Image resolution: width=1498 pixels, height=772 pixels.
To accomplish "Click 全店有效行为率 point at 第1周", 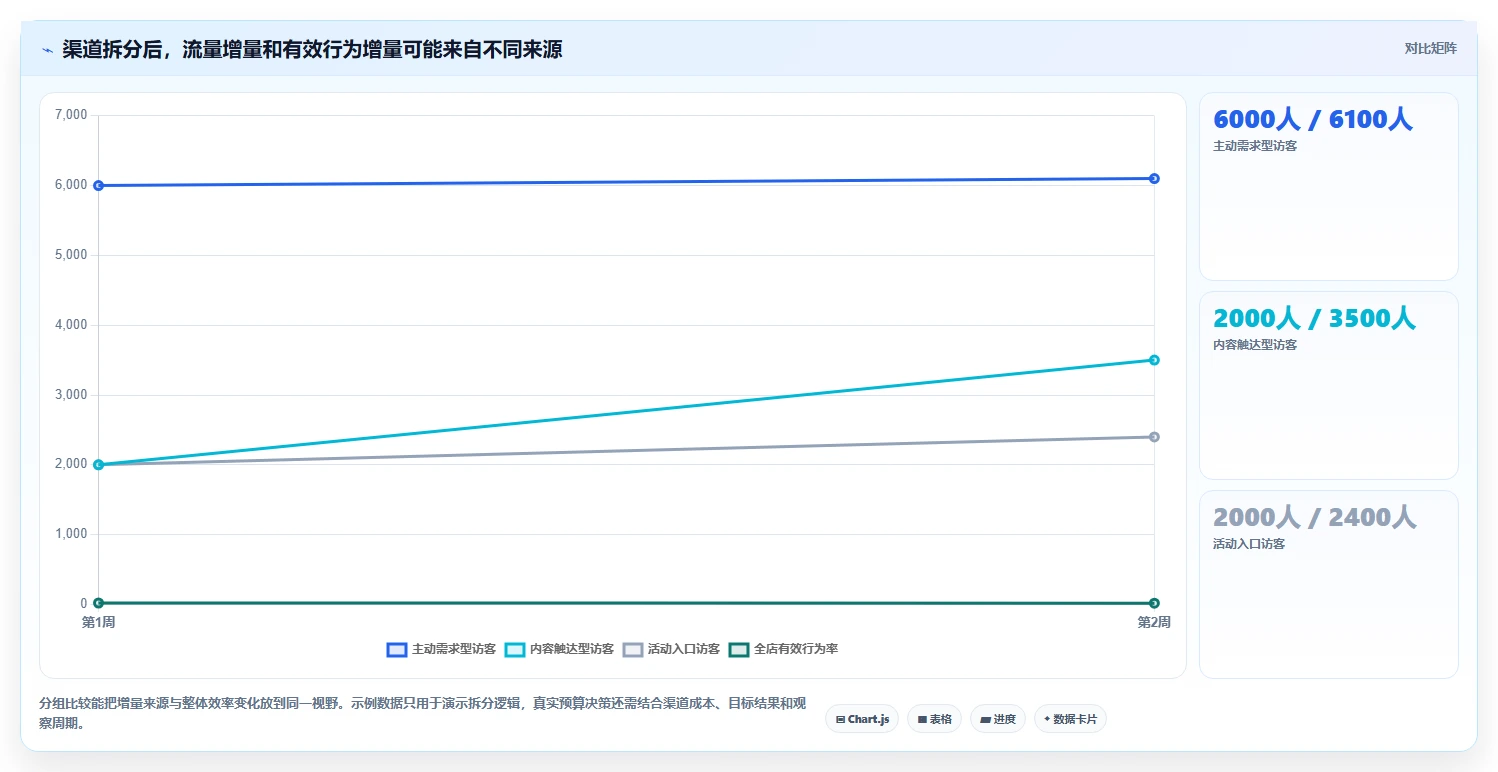I will point(98,603).
